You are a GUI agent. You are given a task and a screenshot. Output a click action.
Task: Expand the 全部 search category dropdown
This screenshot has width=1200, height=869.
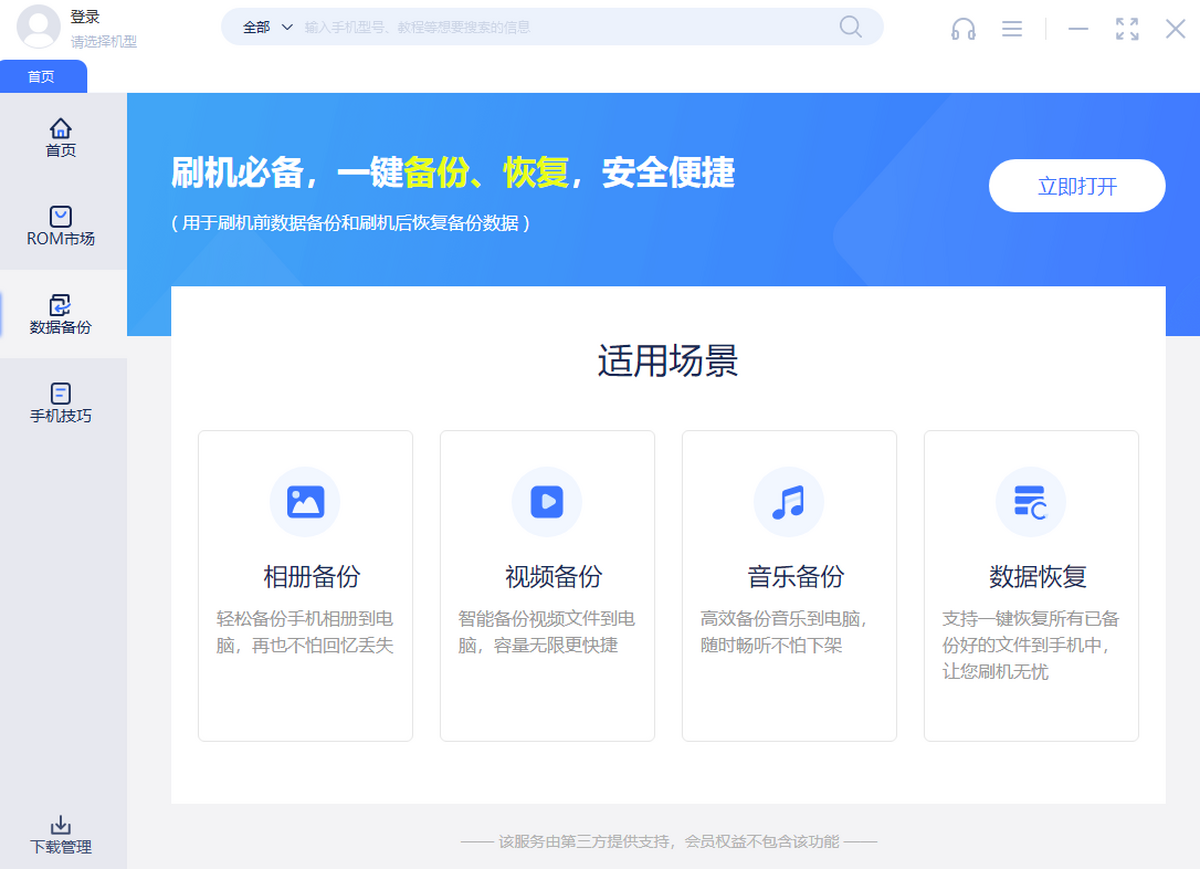[268, 27]
